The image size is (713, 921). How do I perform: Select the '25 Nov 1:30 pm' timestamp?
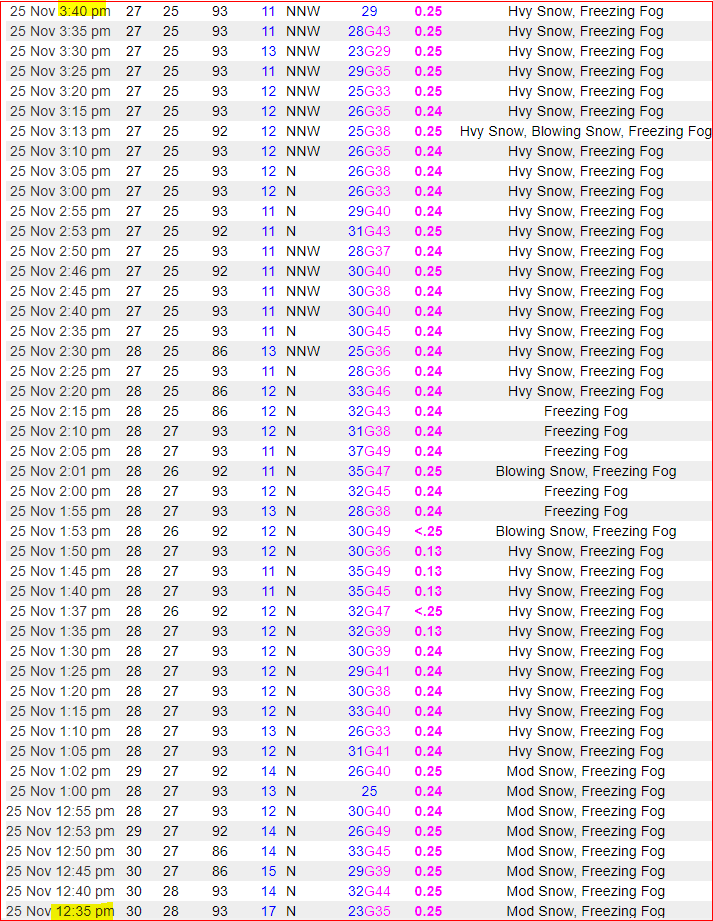pyautogui.click(x=60, y=651)
